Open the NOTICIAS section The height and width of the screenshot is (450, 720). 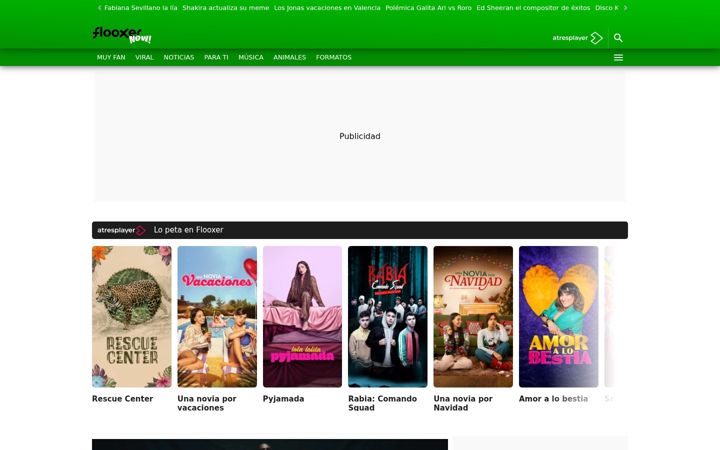click(179, 57)
